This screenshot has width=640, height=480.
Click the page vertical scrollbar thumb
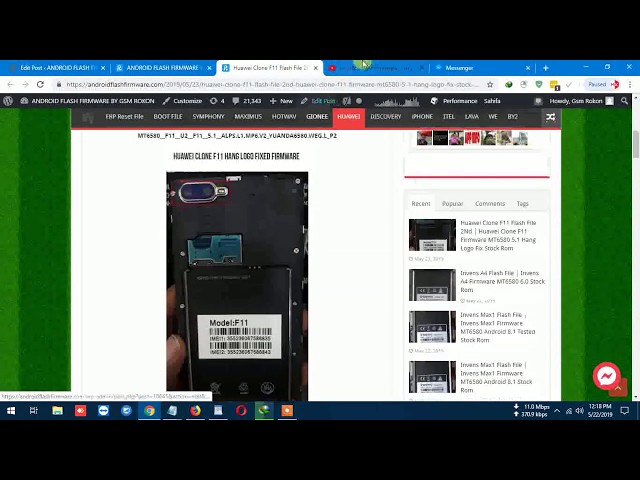pos(636,144)
